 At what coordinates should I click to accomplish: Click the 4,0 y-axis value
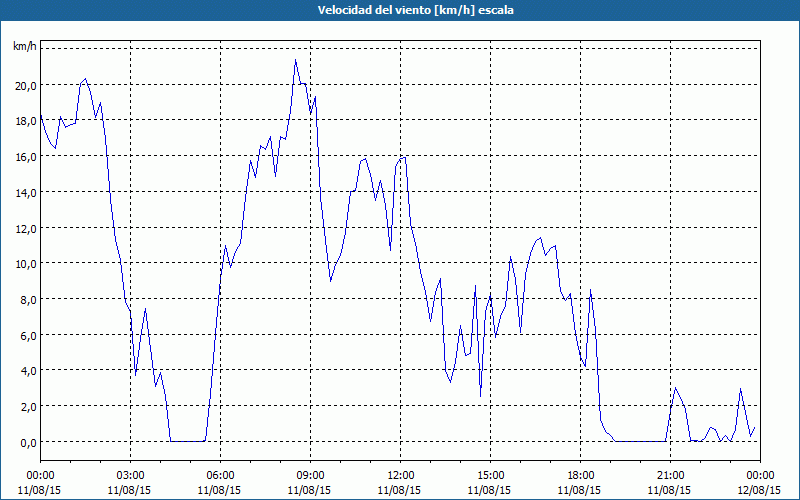pos(28,371)
